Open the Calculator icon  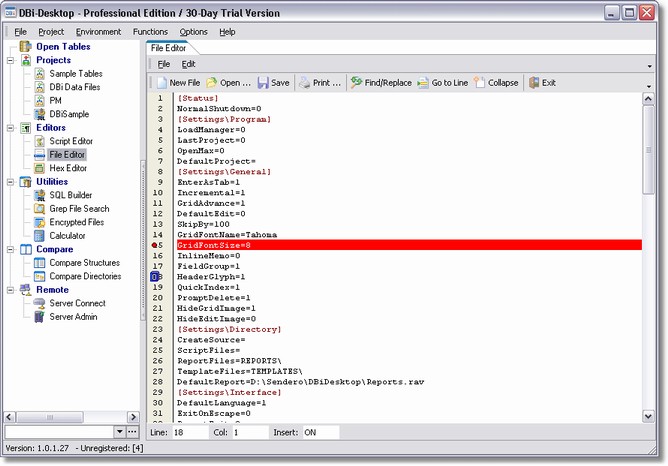coord(40,236)
